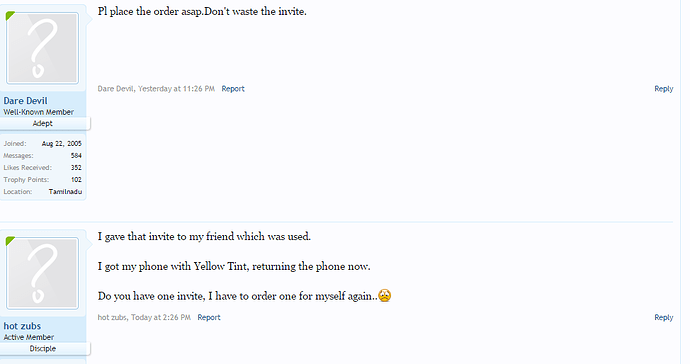Open Dare Devil's avatar placeholder image
The height and width of the screenshot is (364, 690).
point(42,48)
